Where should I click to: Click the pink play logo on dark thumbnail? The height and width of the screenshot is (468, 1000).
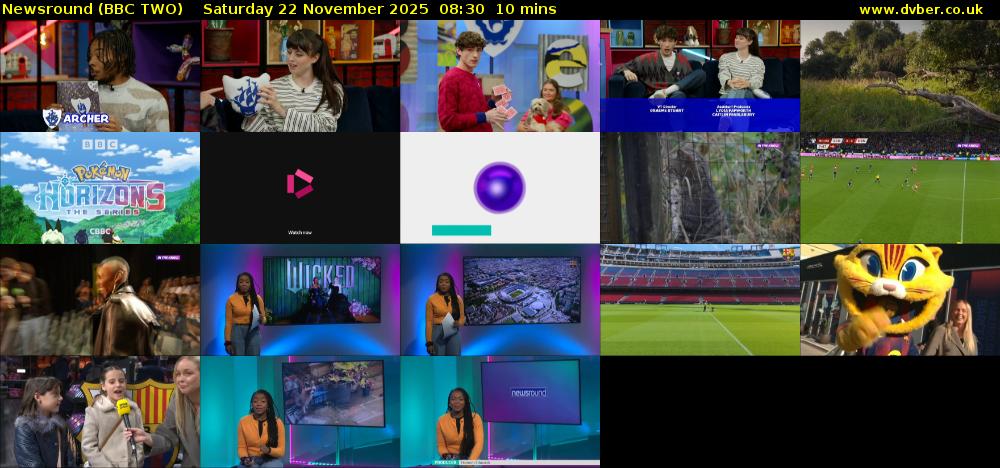(300, 184)
